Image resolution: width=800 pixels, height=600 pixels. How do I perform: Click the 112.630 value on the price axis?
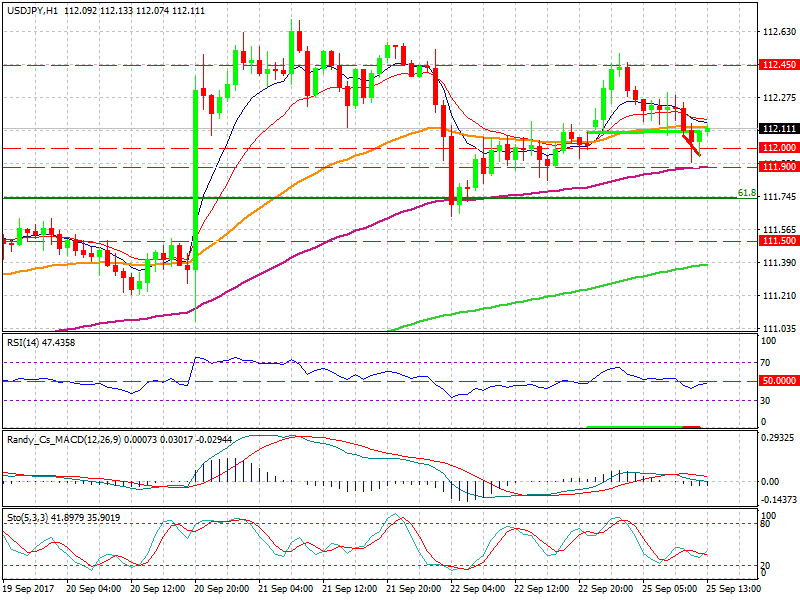pos(777,32)
